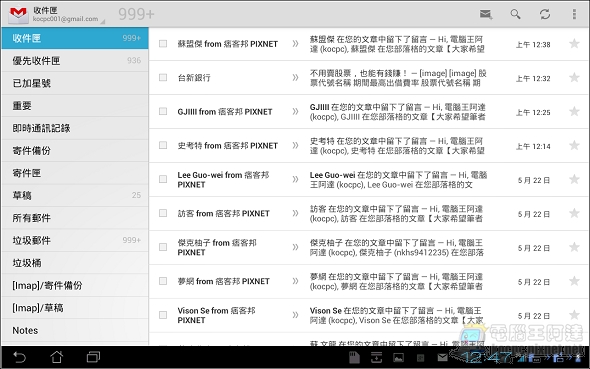This screenshot has height=369, width=590.
Task: Open the 不用賣股票 email from 台新銀行
Action: tap(398, 78)
